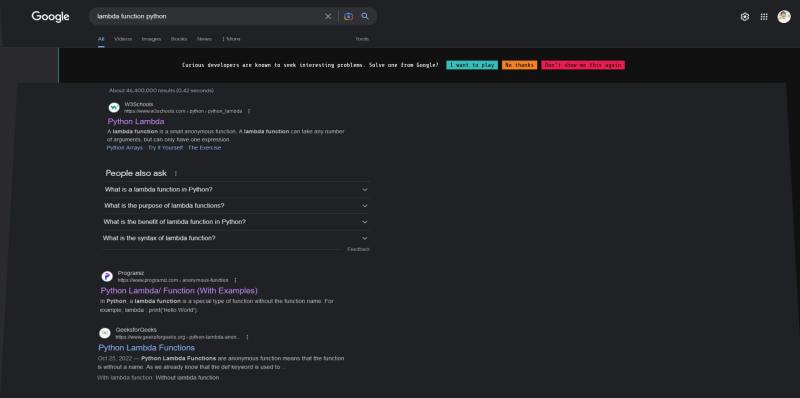The height and width of the screenshot is (398, 800).
Task: Open 'The Exercise' sitelink
Action: [x=205, y=148]
